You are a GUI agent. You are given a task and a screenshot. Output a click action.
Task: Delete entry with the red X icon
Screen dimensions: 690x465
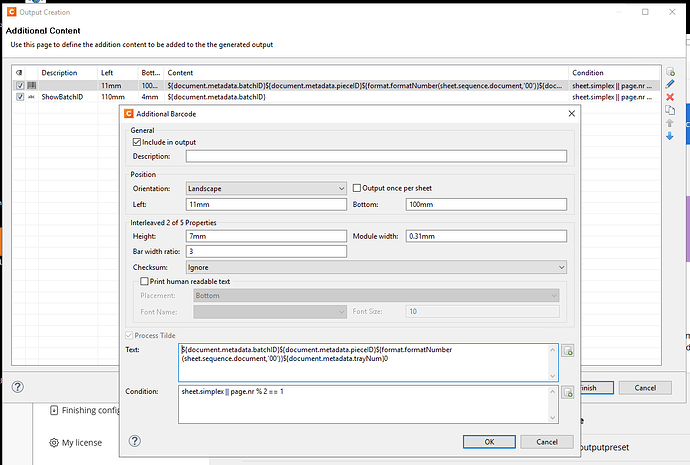click(x=670, y=97)
